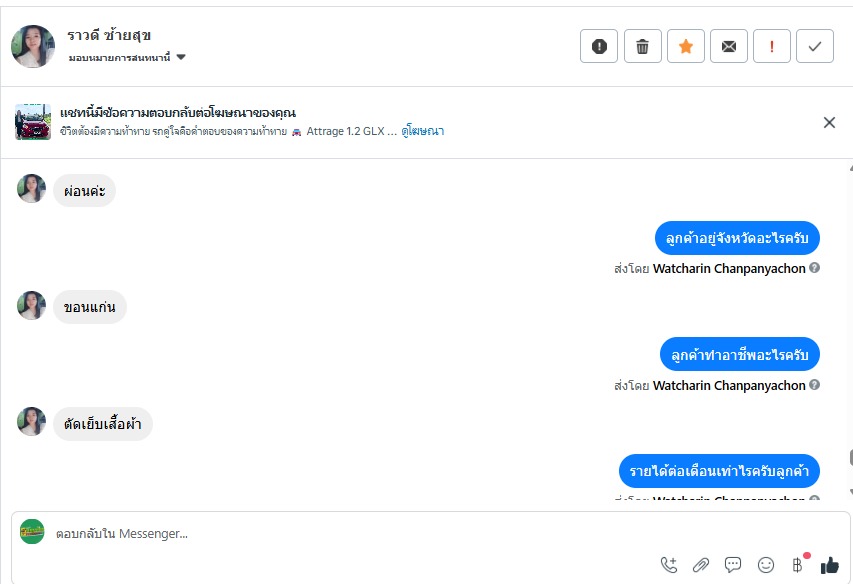This screenshot has width=853, height=584.
Task: Click the baht payment request icon
Action: (x=798, y=565)
